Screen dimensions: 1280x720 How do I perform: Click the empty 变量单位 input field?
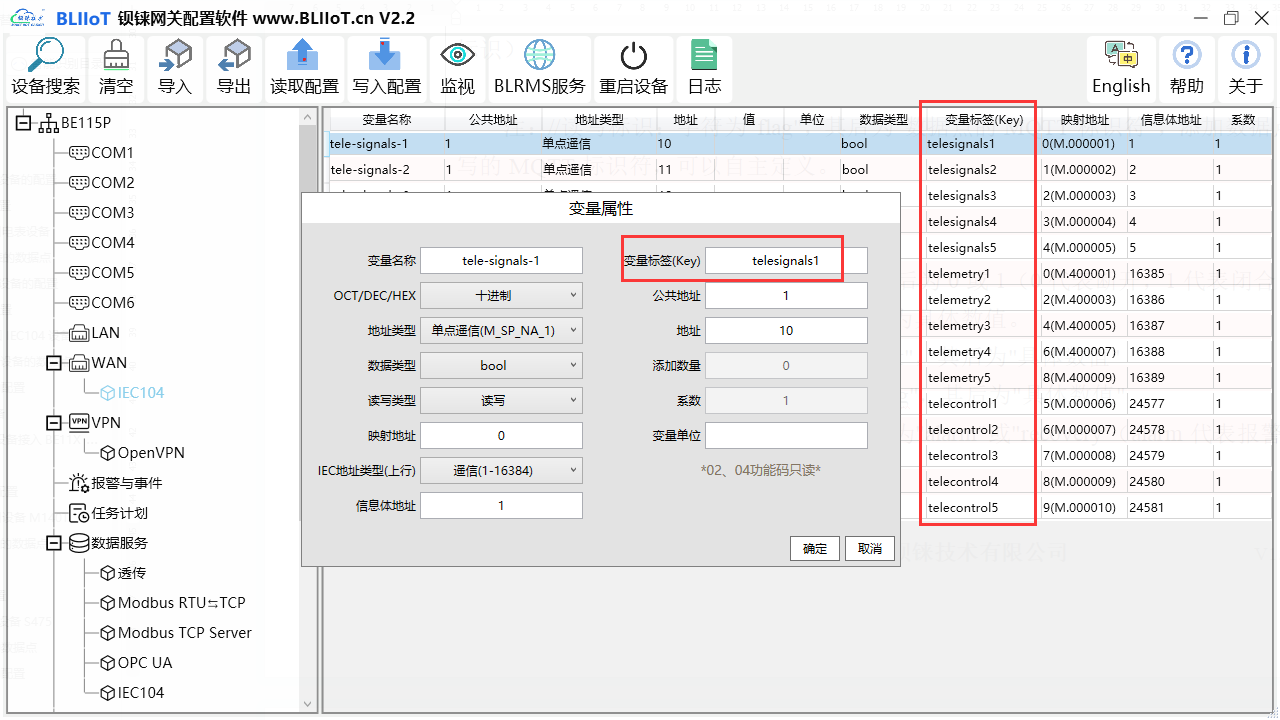point(786,436)
